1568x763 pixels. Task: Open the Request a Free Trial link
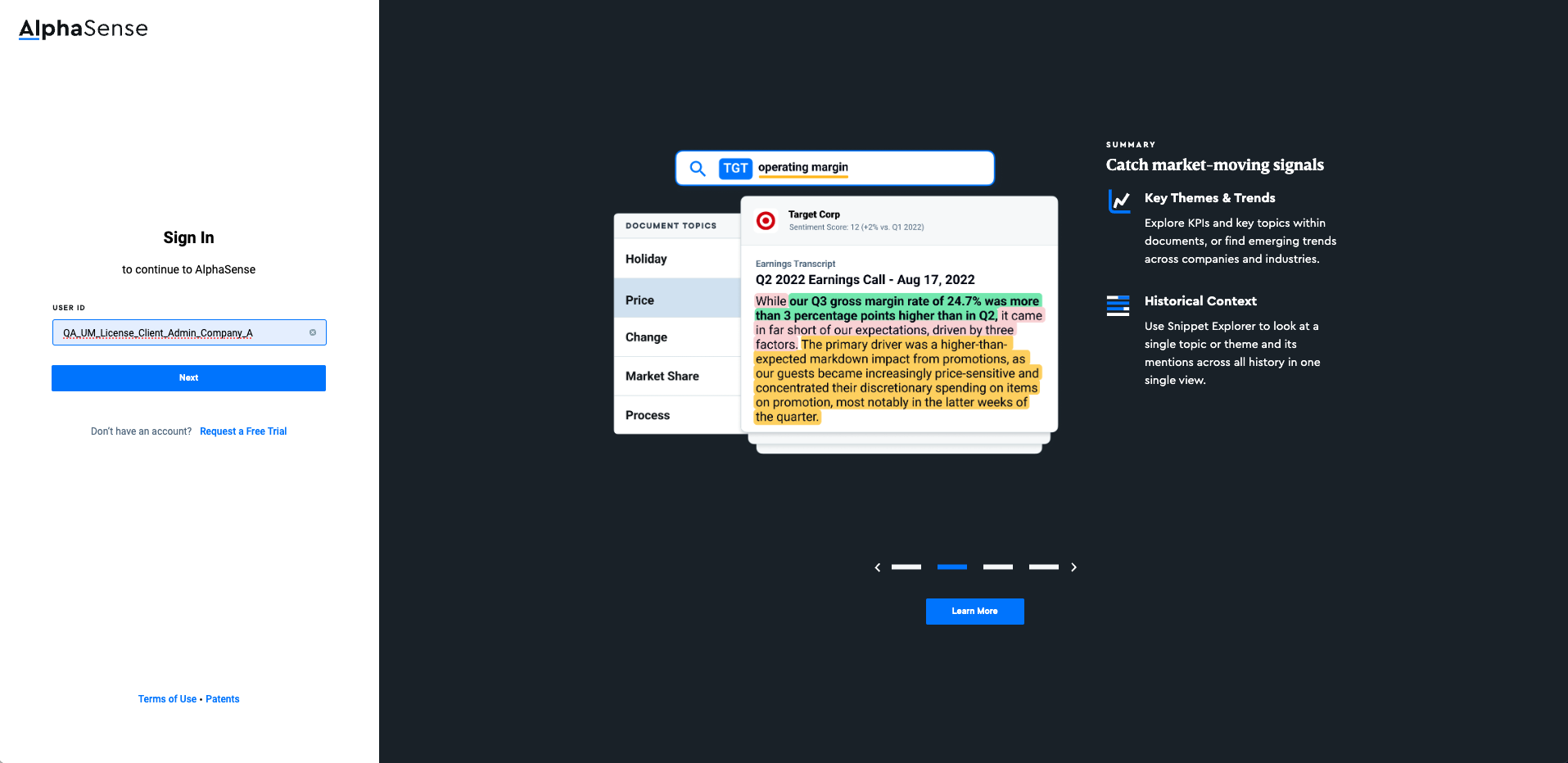(x=243, y=431)
